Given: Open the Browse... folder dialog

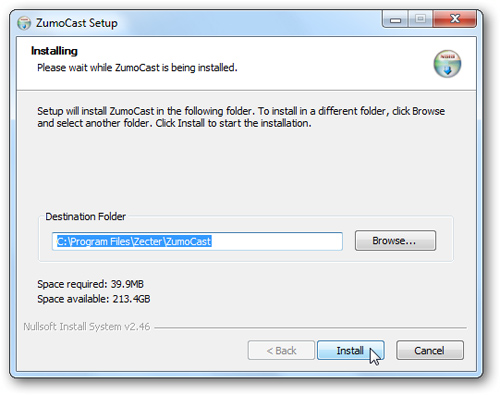Looking at the screenshot, I should click(x=395, y=240).
